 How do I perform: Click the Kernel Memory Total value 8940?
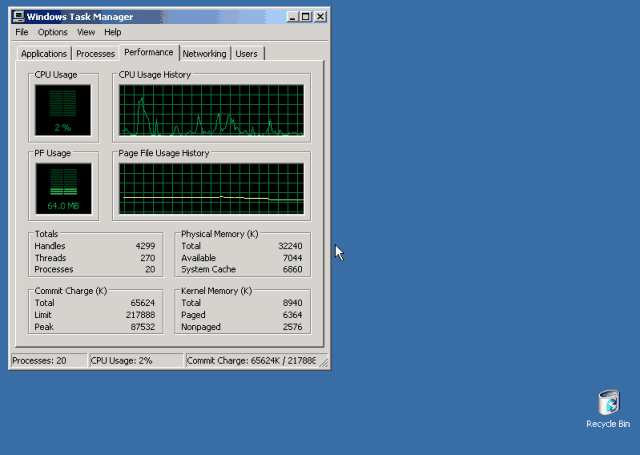[293, 303]
